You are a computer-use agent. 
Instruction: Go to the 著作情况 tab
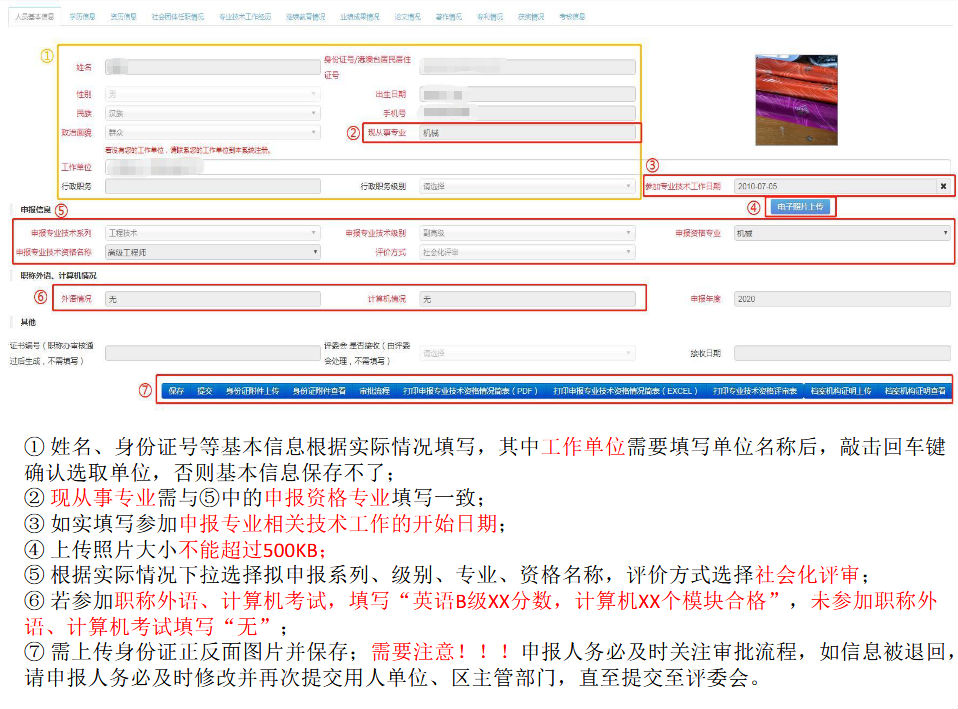(448, 17)
